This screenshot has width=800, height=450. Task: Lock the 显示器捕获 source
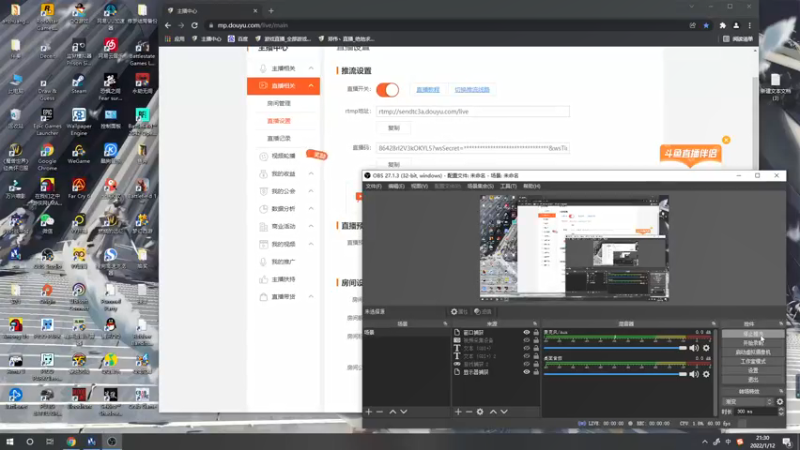pyautogui.click(x=536, y=372)
